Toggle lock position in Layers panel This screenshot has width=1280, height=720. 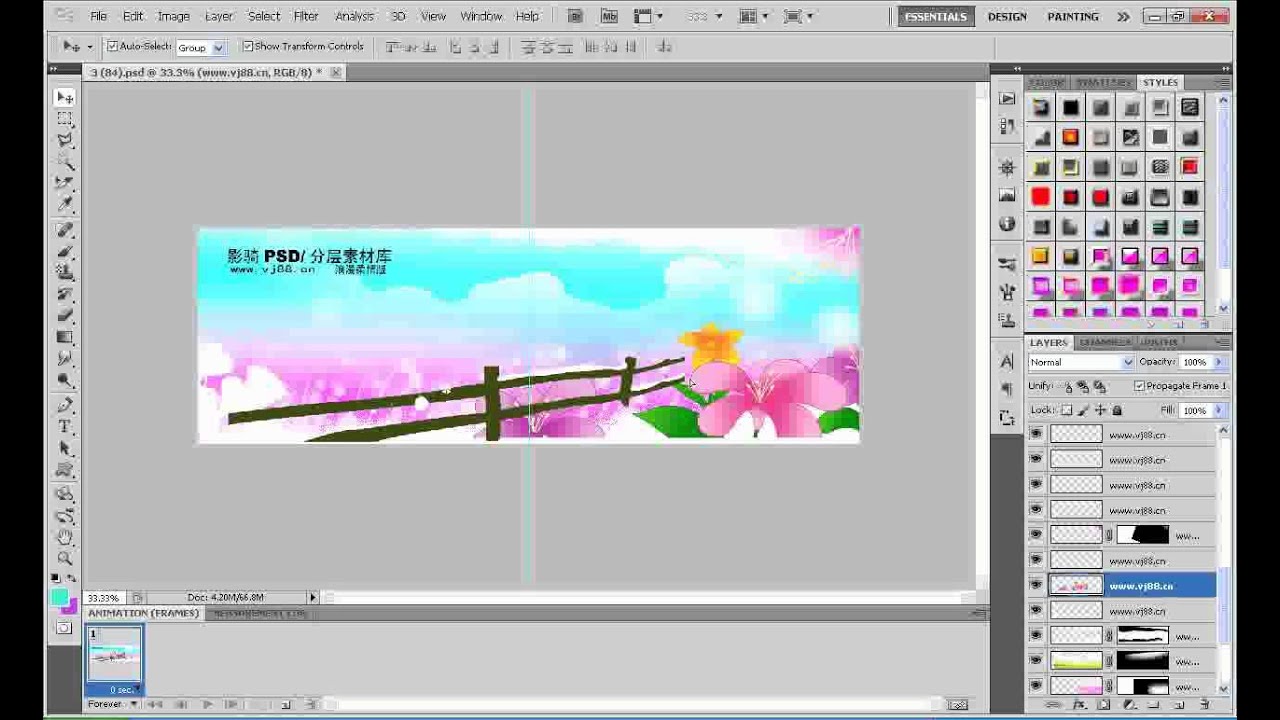(x=1101, y=410)
